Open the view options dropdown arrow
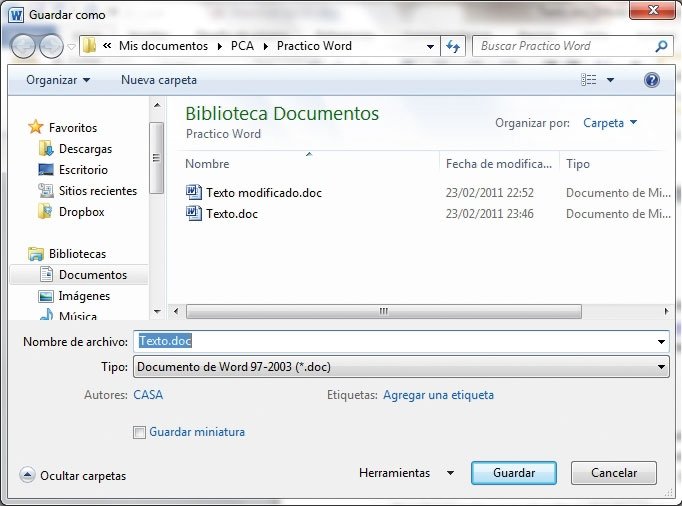 [x=610, y=80]
